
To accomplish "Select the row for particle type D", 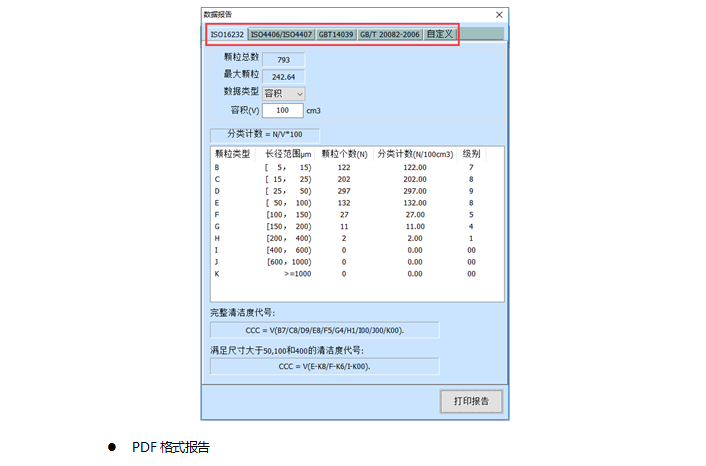I will (x=350, y=191).
